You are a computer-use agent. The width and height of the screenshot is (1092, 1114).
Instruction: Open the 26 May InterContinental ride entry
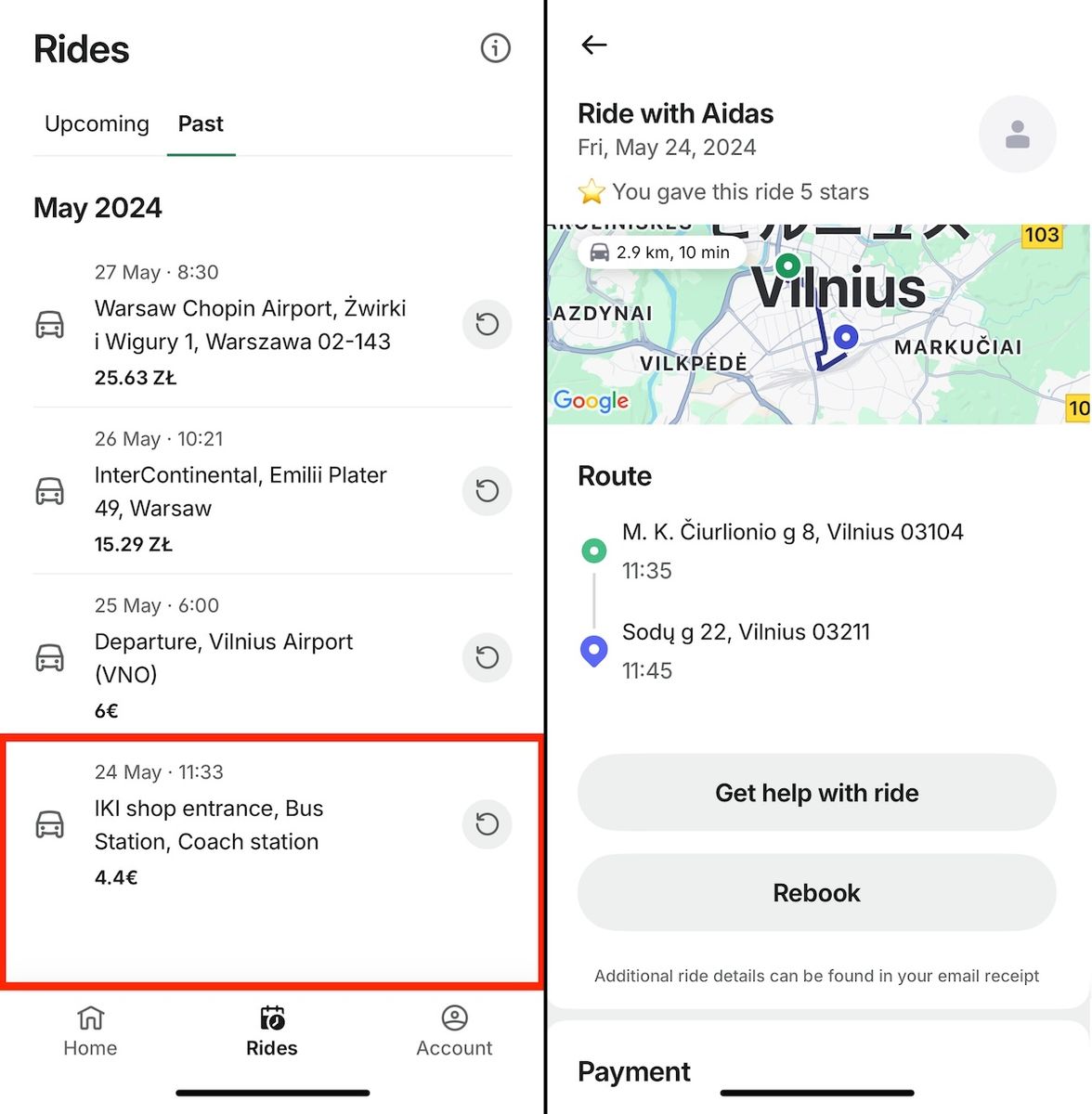tap(240, 491)
